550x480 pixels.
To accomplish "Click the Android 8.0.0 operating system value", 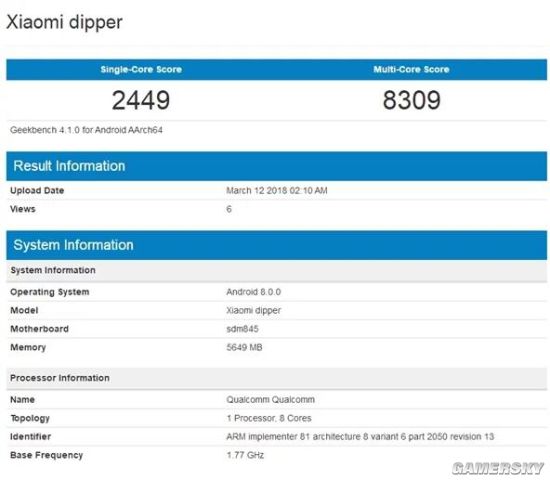I will 253,292.
